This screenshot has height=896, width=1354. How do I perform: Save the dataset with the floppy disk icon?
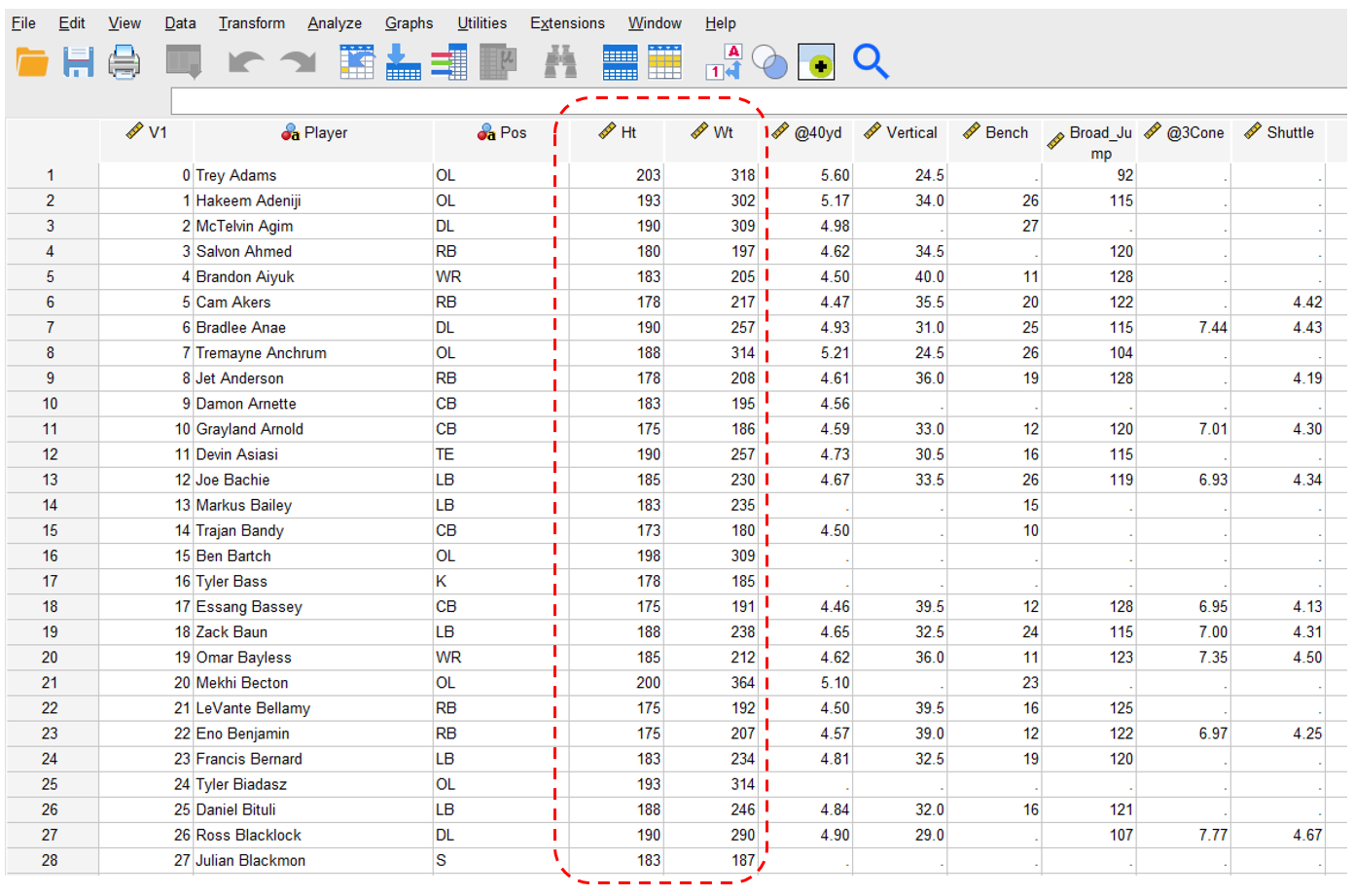coord(78,61)
